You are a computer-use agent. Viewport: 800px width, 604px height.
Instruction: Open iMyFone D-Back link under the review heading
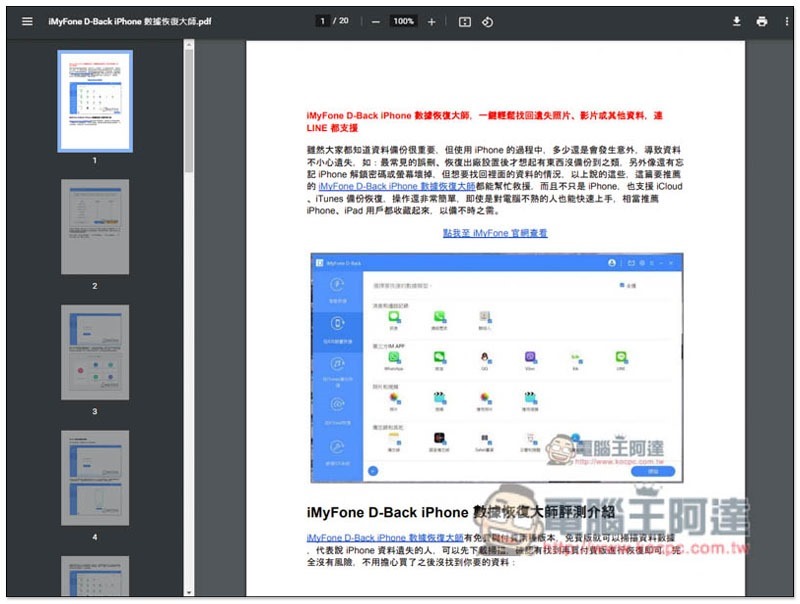pos(385,538)
